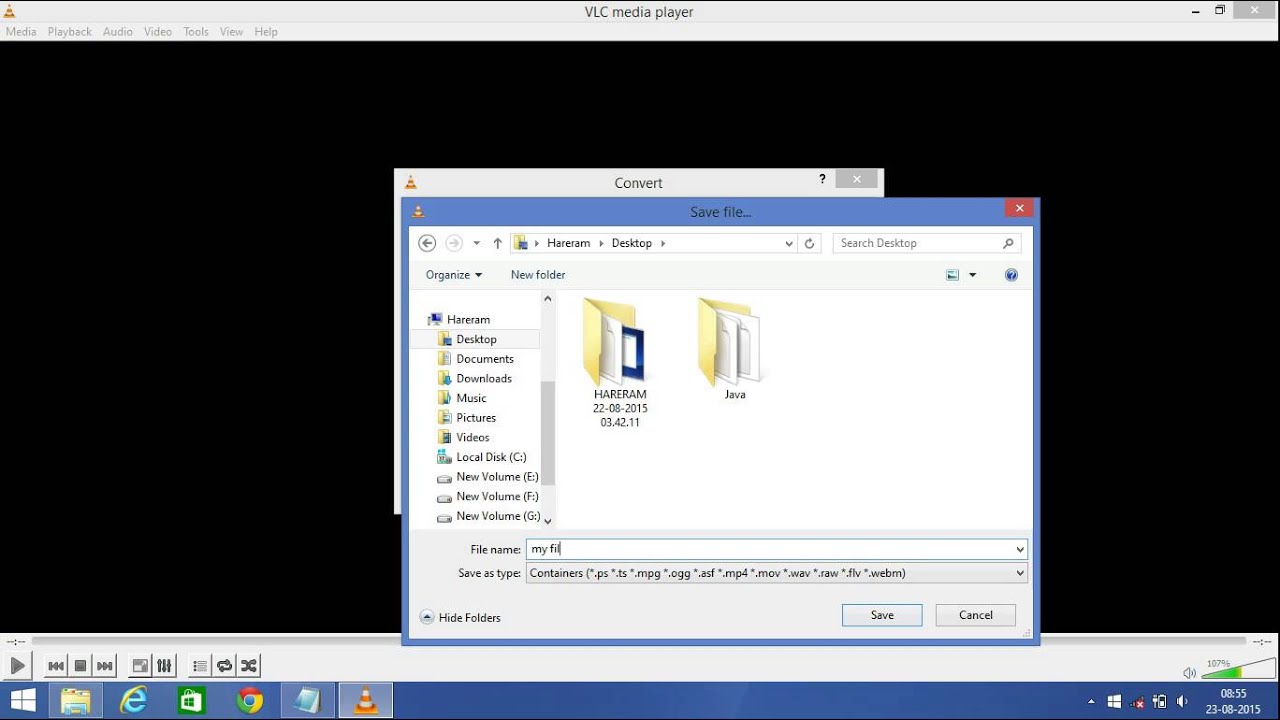Adjust the VLC volume slider at 107%

[x=1237, y=669]
